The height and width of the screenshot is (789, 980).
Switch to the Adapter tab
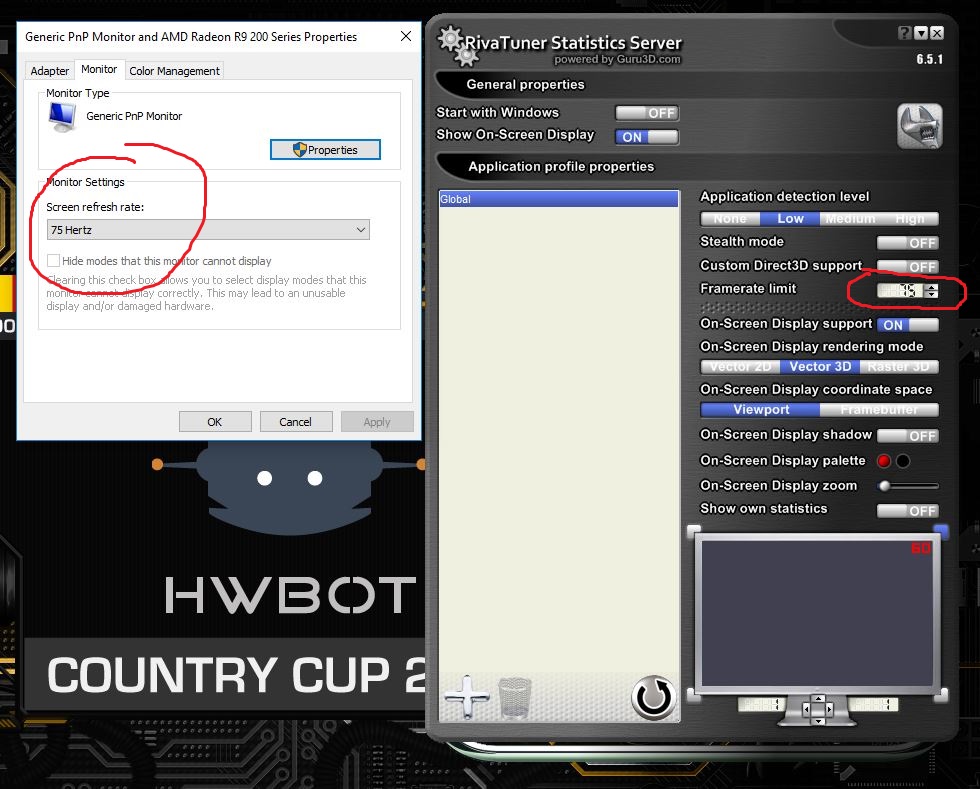[49, 71]
